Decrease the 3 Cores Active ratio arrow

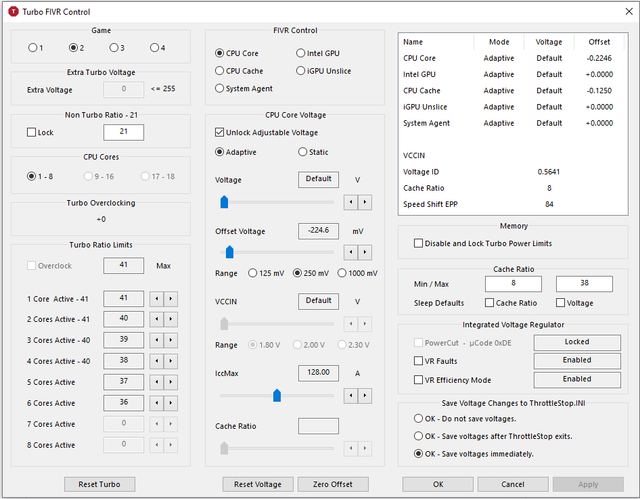click(156, 340)
